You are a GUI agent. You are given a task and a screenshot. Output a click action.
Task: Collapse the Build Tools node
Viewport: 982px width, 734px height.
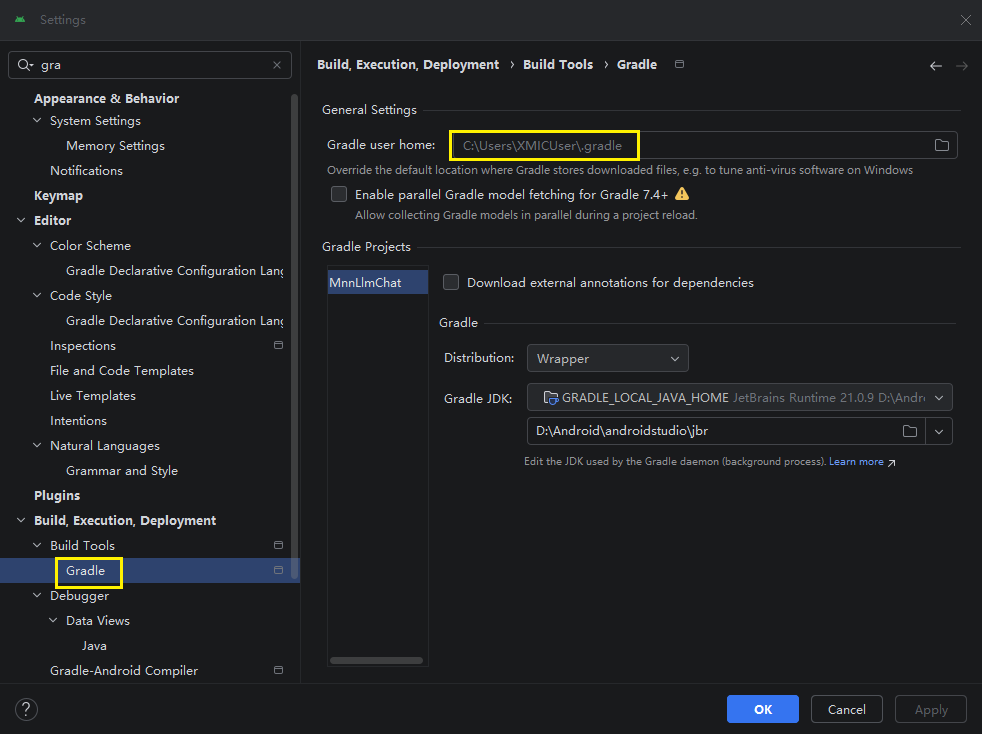(x=38, y=545)
